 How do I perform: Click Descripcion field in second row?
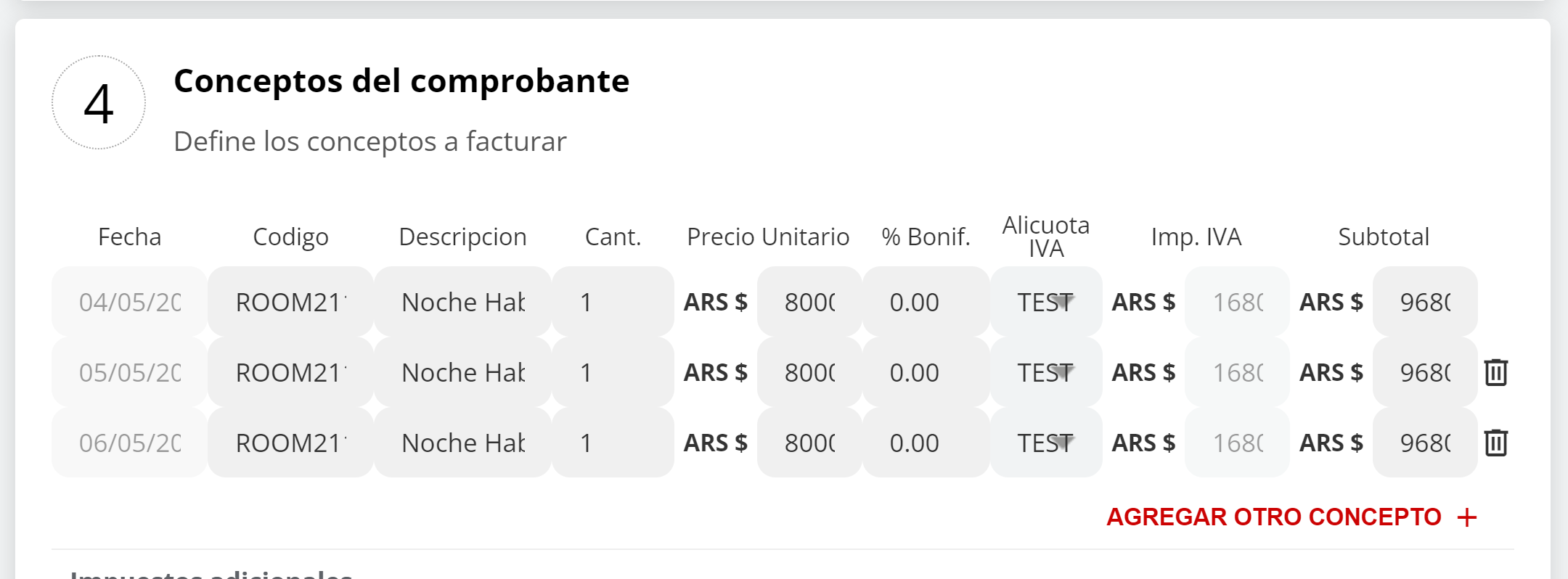[462, 372]
